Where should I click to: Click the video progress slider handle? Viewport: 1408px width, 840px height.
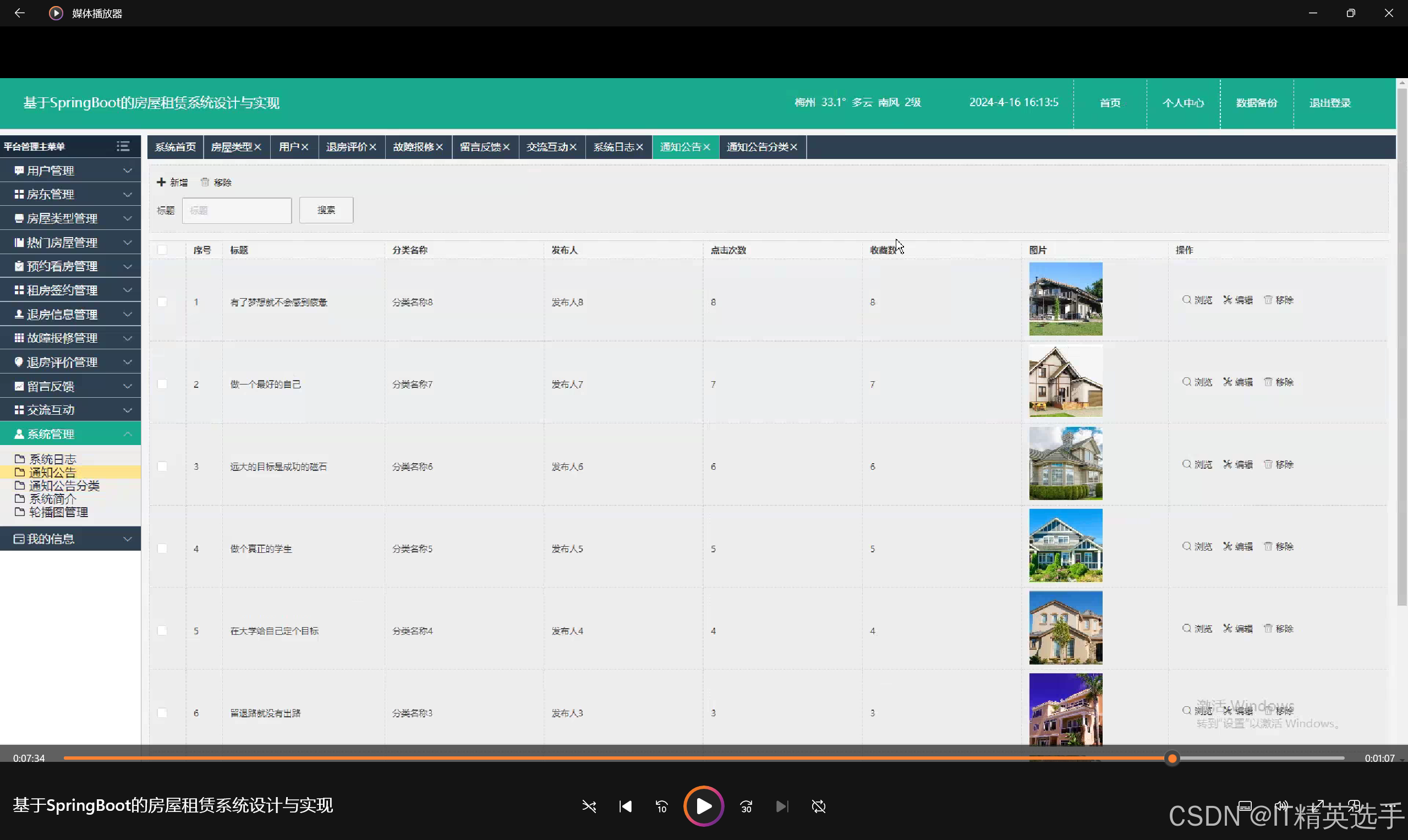(x=1172, y=758)
